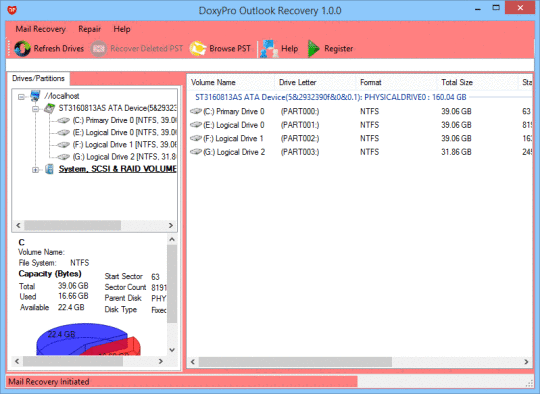Click PART003: drive letter cell
540x394 pixels.
pos(300,152)
